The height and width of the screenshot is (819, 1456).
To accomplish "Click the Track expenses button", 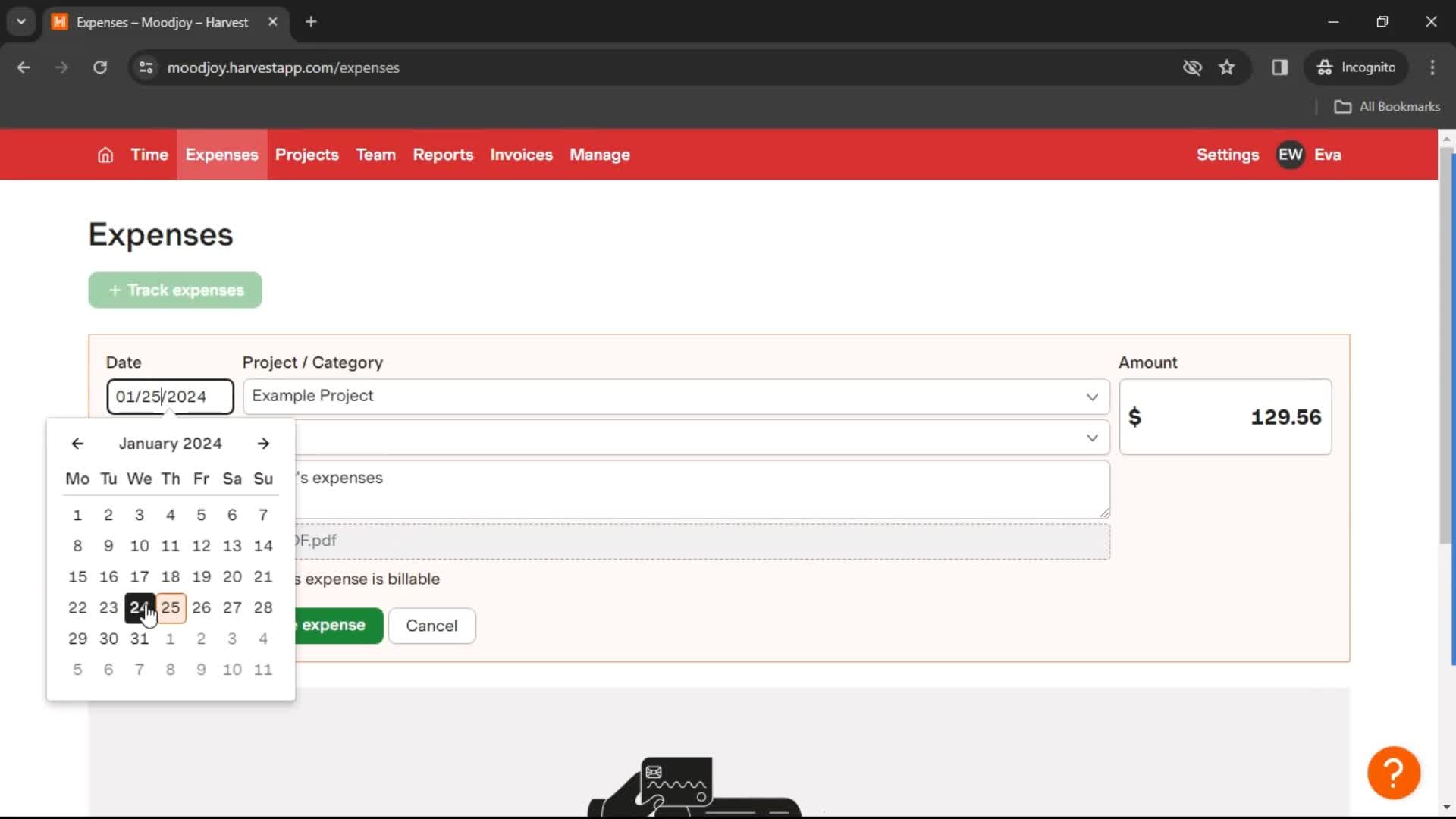I will [x=175, y=290].
